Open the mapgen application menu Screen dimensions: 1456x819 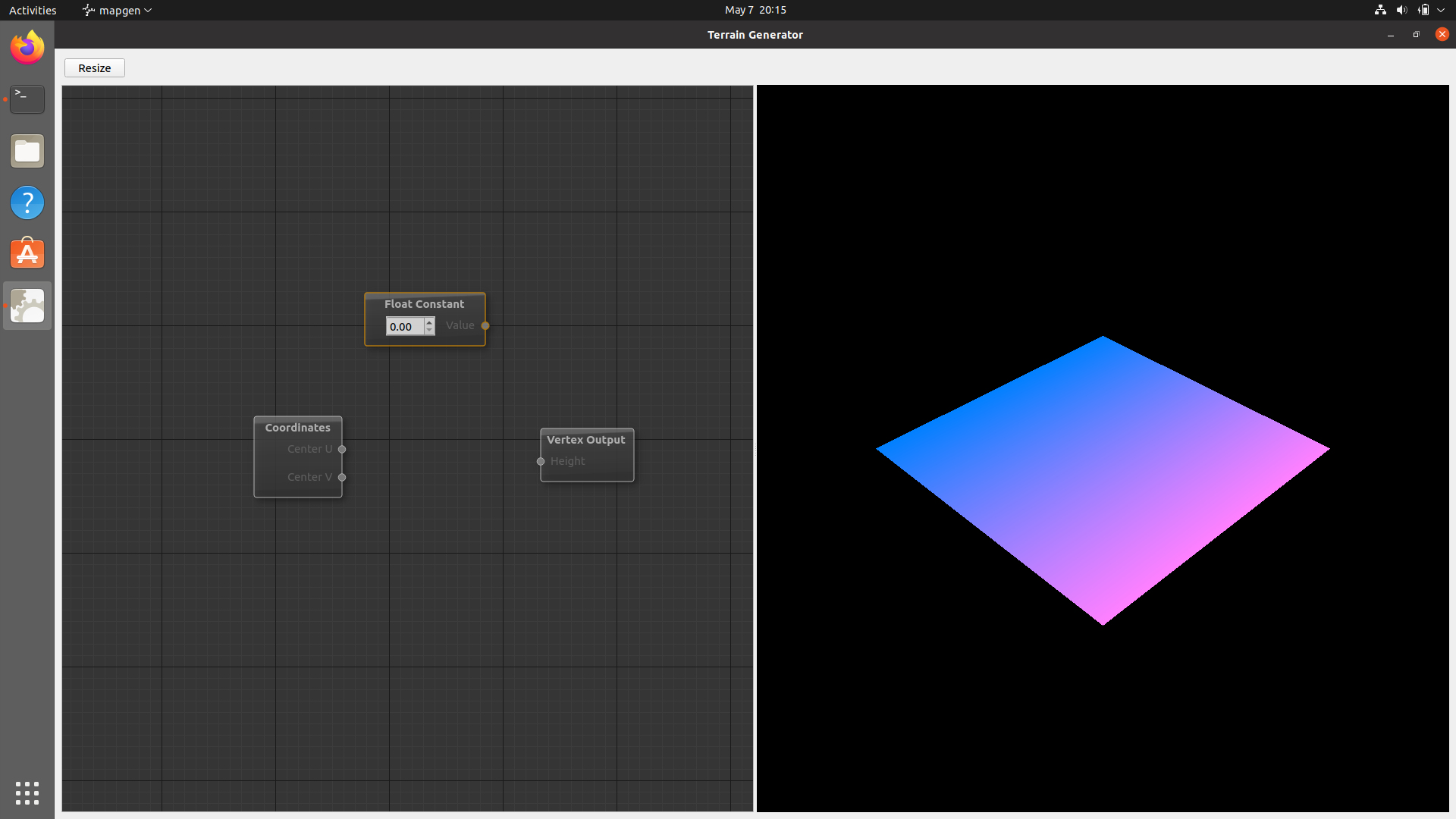(x=115, y=10)
